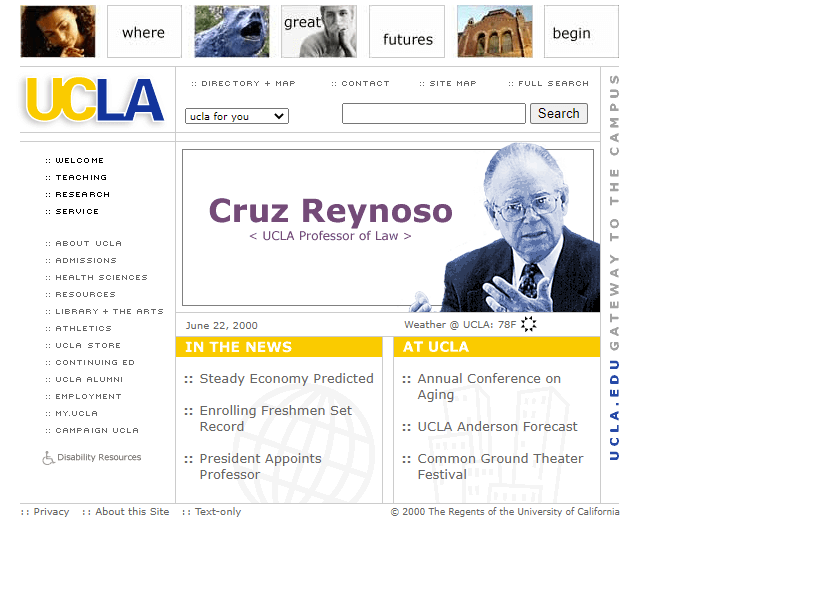Screen dimensions: 830x600
Task: Select Research in the sidebar
Action: [78, 194]
